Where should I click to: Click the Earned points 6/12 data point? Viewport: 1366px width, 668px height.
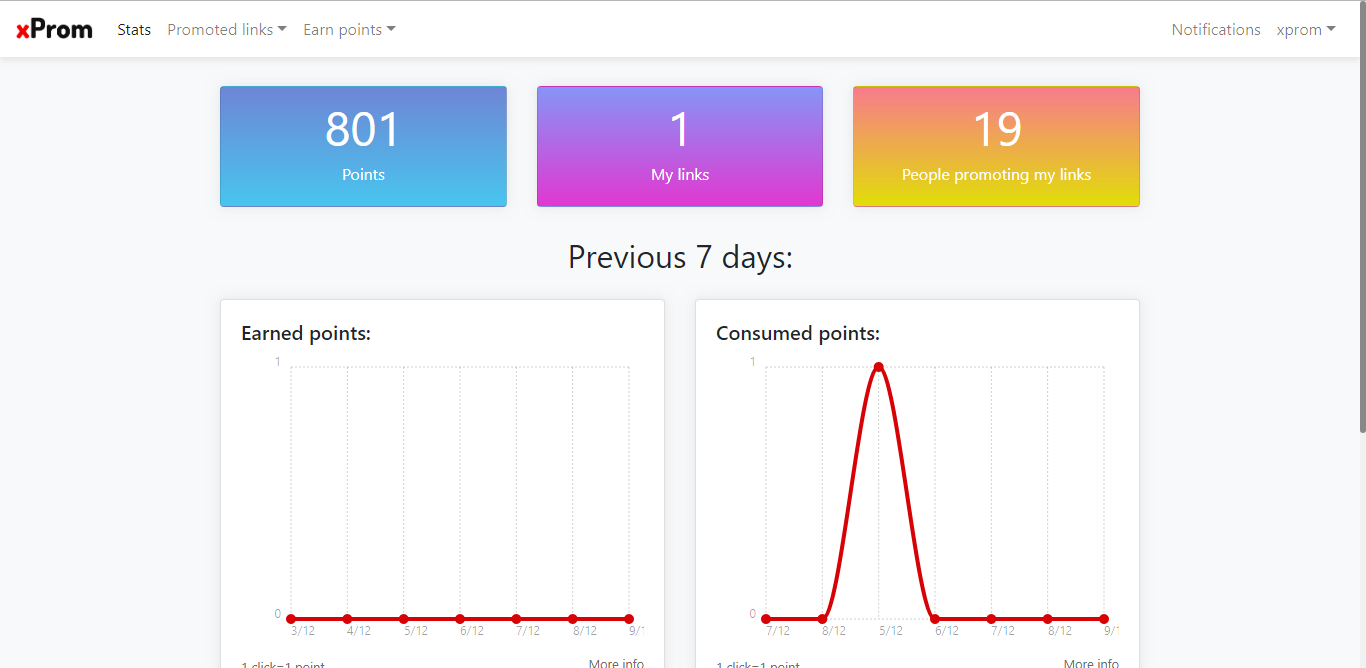coord(460,619)
